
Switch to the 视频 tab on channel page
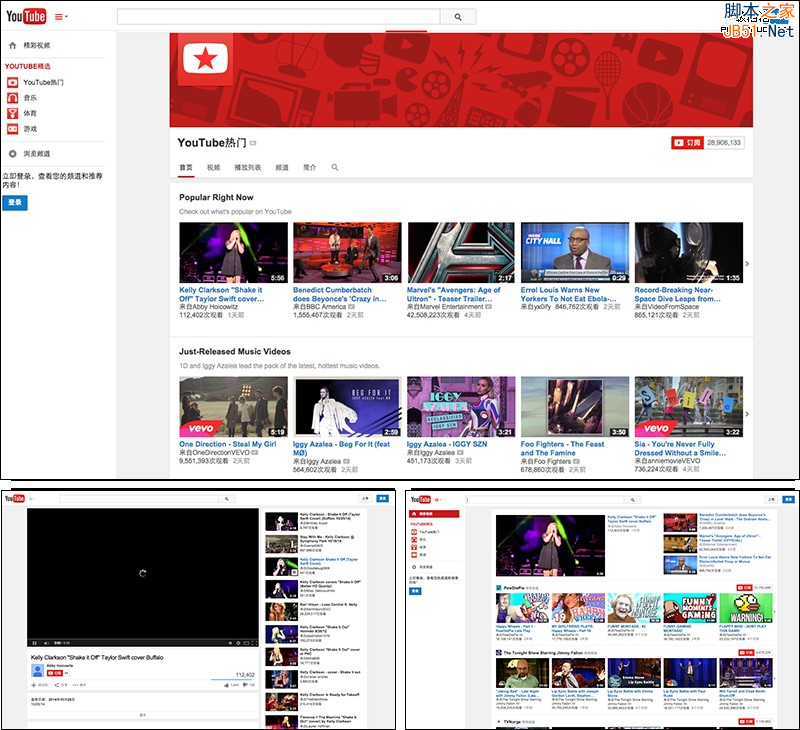click(x=214, y=168)
